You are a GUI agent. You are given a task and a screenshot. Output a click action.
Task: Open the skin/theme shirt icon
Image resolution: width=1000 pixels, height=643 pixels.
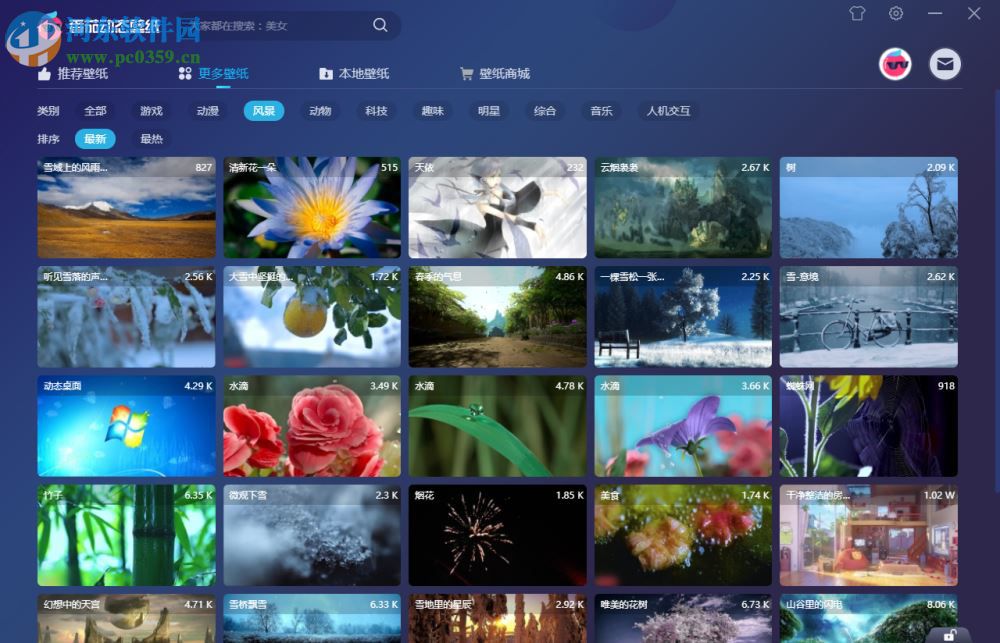tap(857, 13)
